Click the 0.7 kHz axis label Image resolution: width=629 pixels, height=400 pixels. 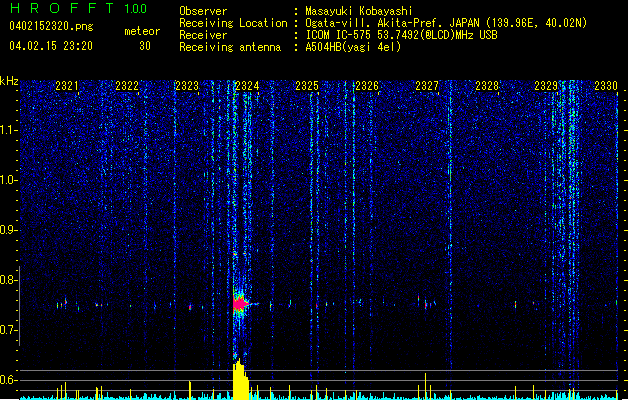(8, 330)
